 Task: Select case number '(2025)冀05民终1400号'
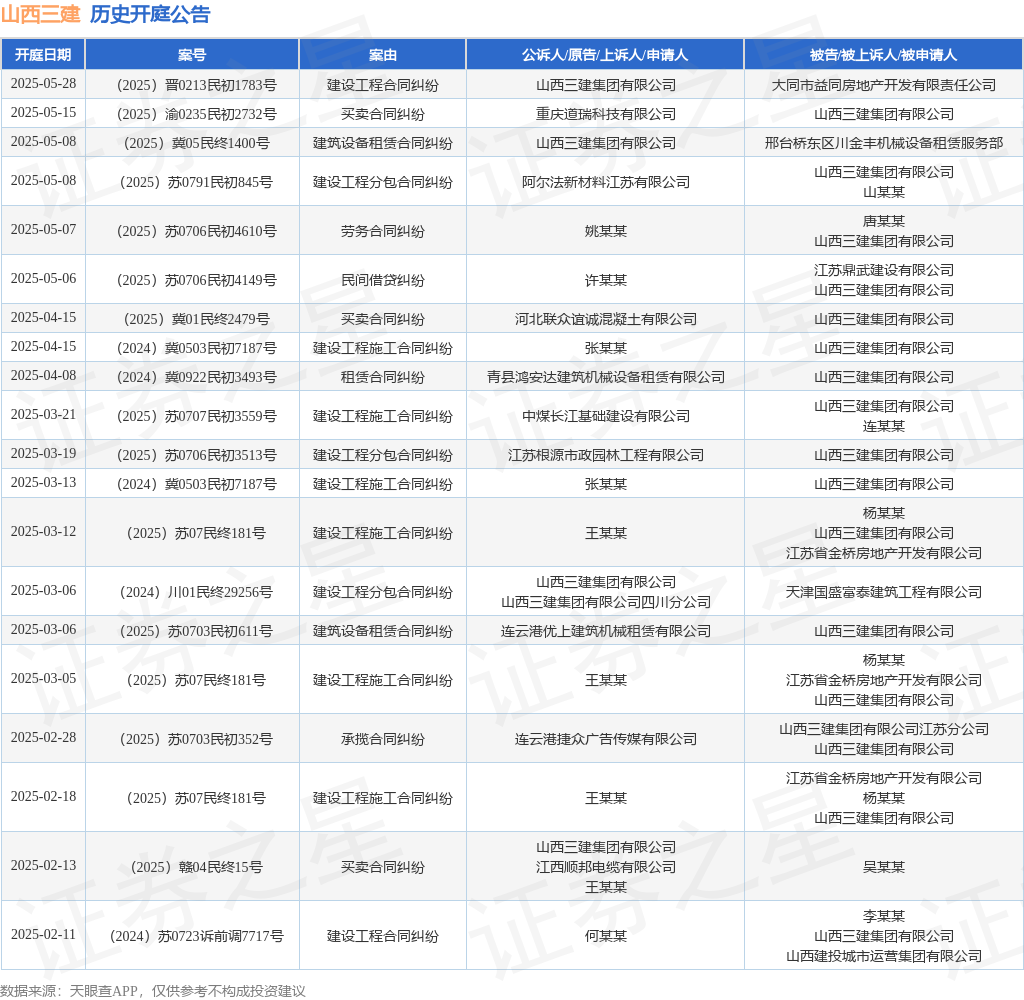[x=197, y=143]
